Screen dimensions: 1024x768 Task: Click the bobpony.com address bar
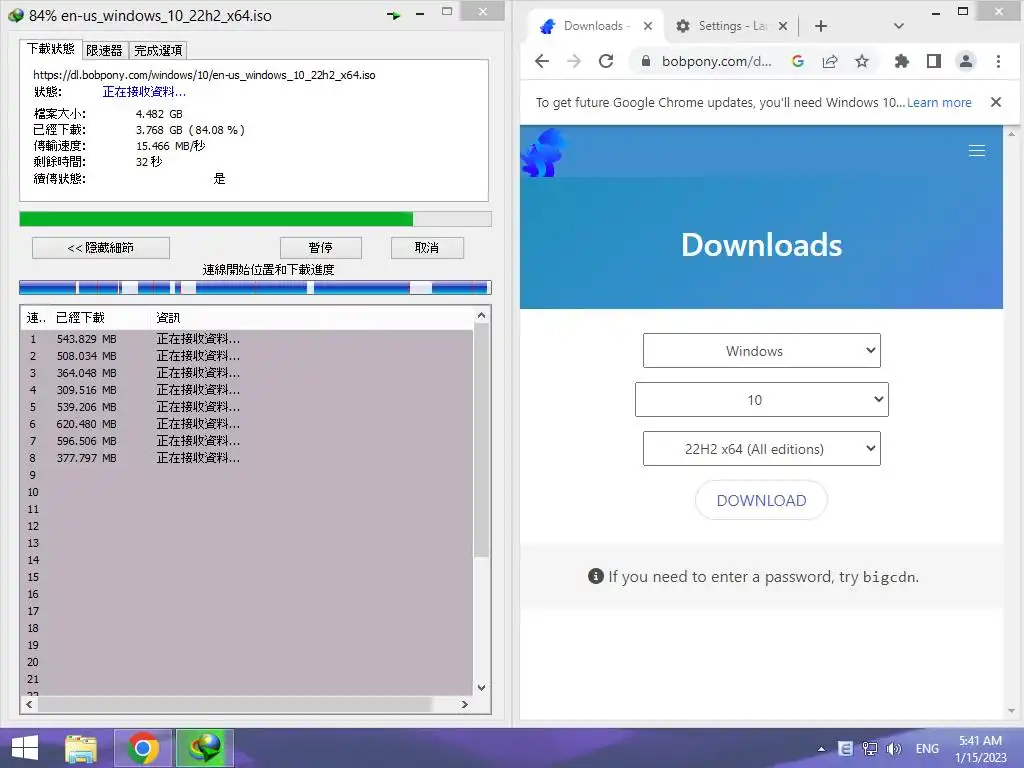[716, 61]
